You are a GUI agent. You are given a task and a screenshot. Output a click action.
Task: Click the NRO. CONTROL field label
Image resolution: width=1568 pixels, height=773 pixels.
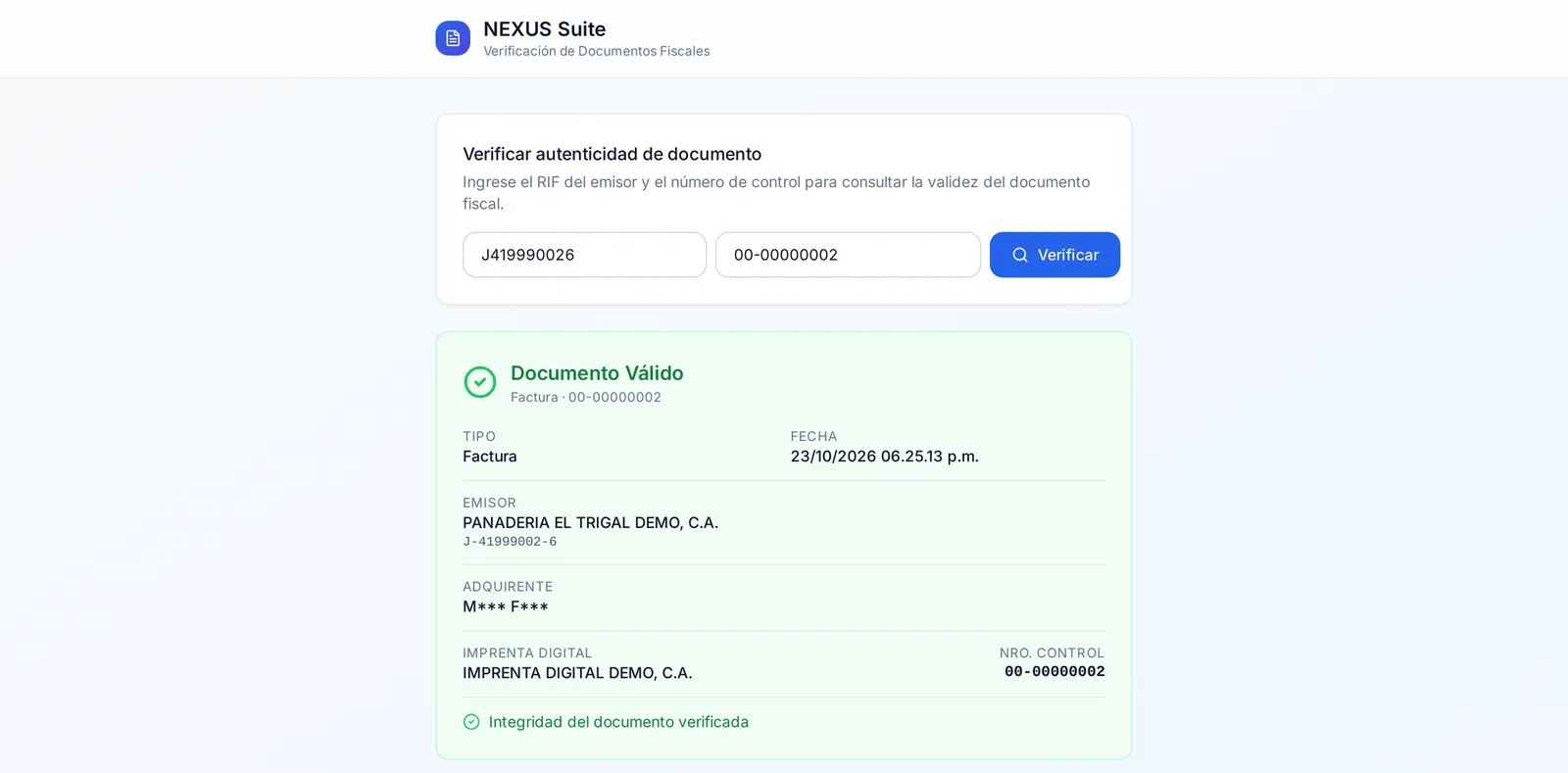1052,653
